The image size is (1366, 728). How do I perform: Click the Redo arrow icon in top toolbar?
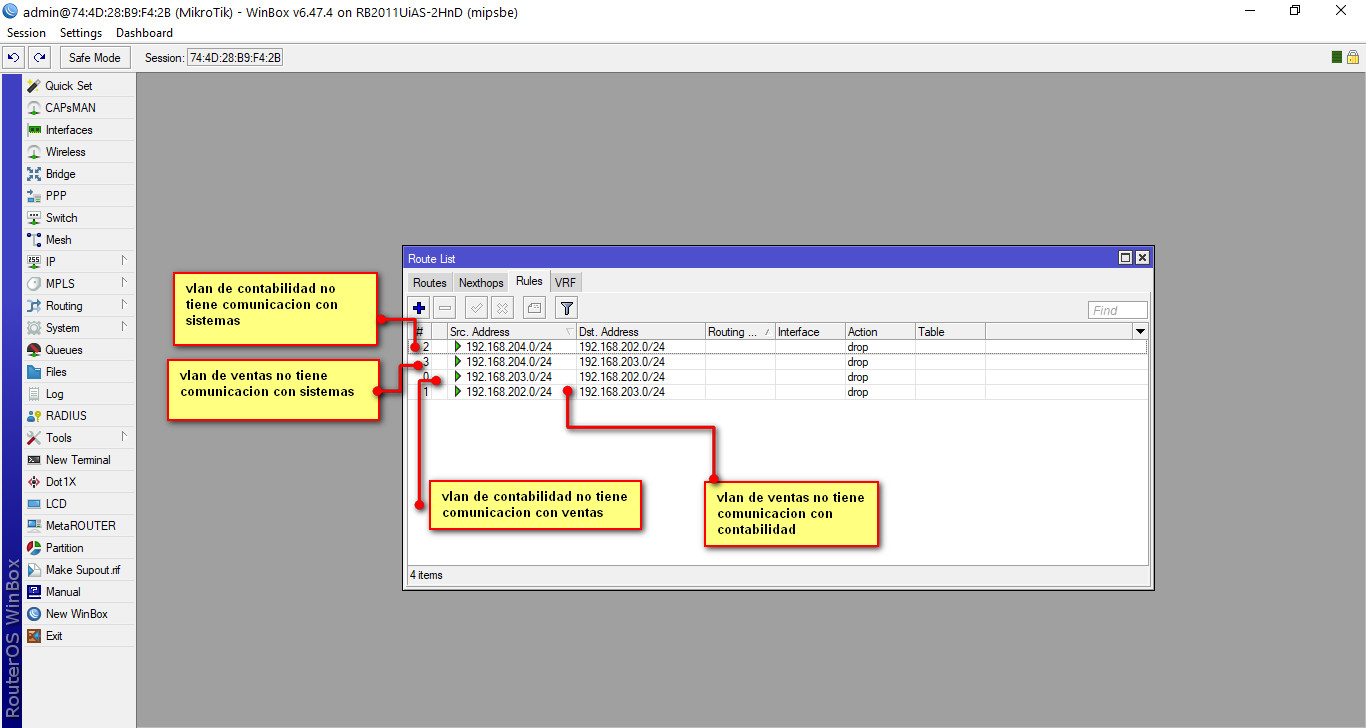(x=39, y=58)
